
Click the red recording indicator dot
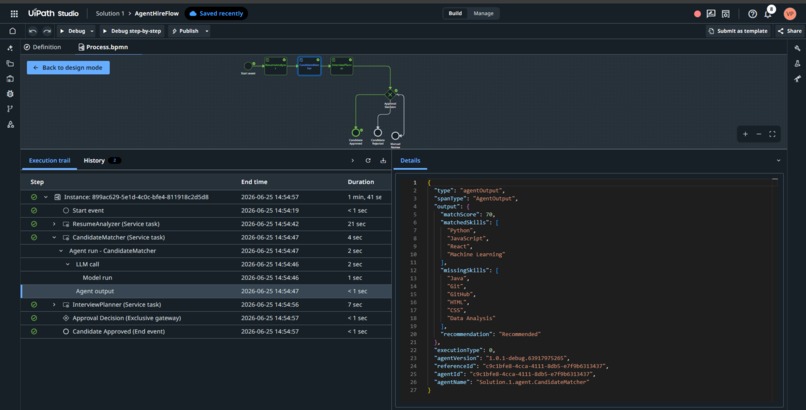point(697,14)
